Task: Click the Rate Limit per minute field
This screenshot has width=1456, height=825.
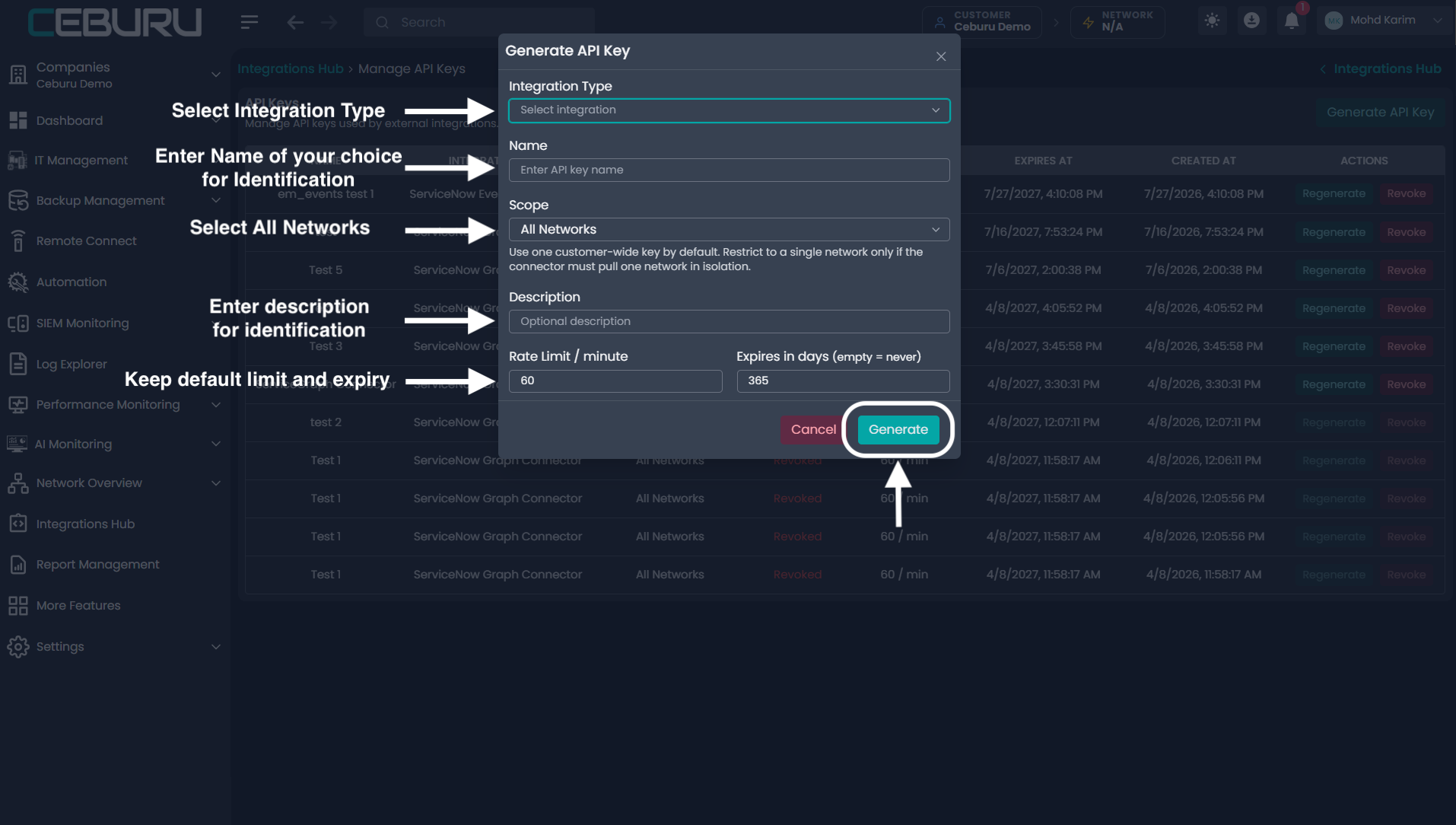Action: 615,381
